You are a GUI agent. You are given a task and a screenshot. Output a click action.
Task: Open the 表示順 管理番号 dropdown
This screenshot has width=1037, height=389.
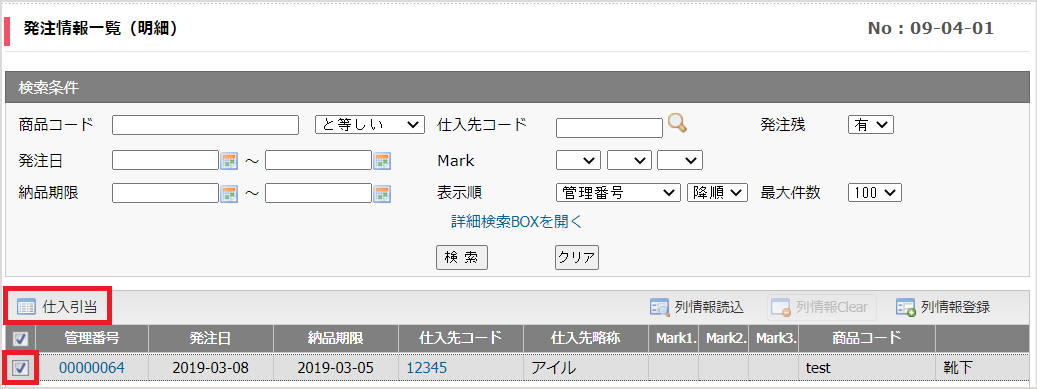[x=618, y=193]
